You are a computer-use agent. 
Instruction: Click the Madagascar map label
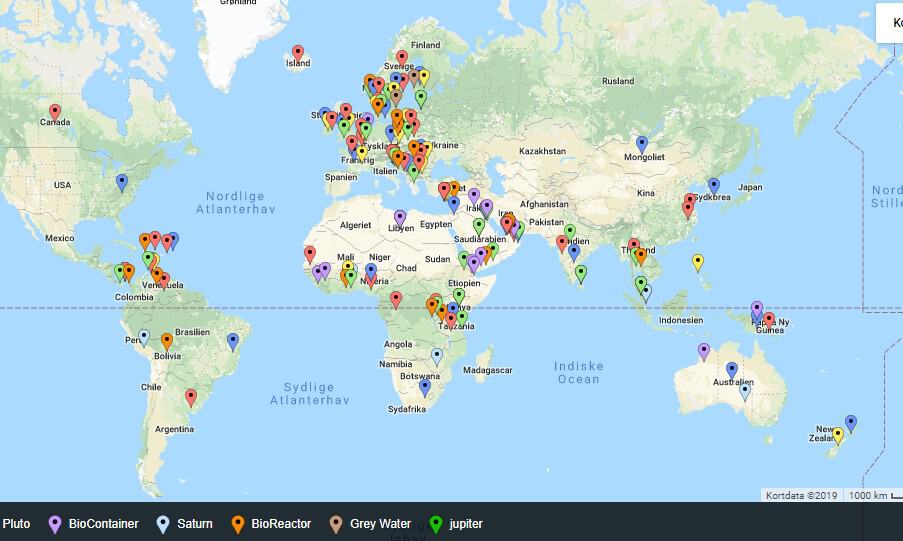[488, 370]
